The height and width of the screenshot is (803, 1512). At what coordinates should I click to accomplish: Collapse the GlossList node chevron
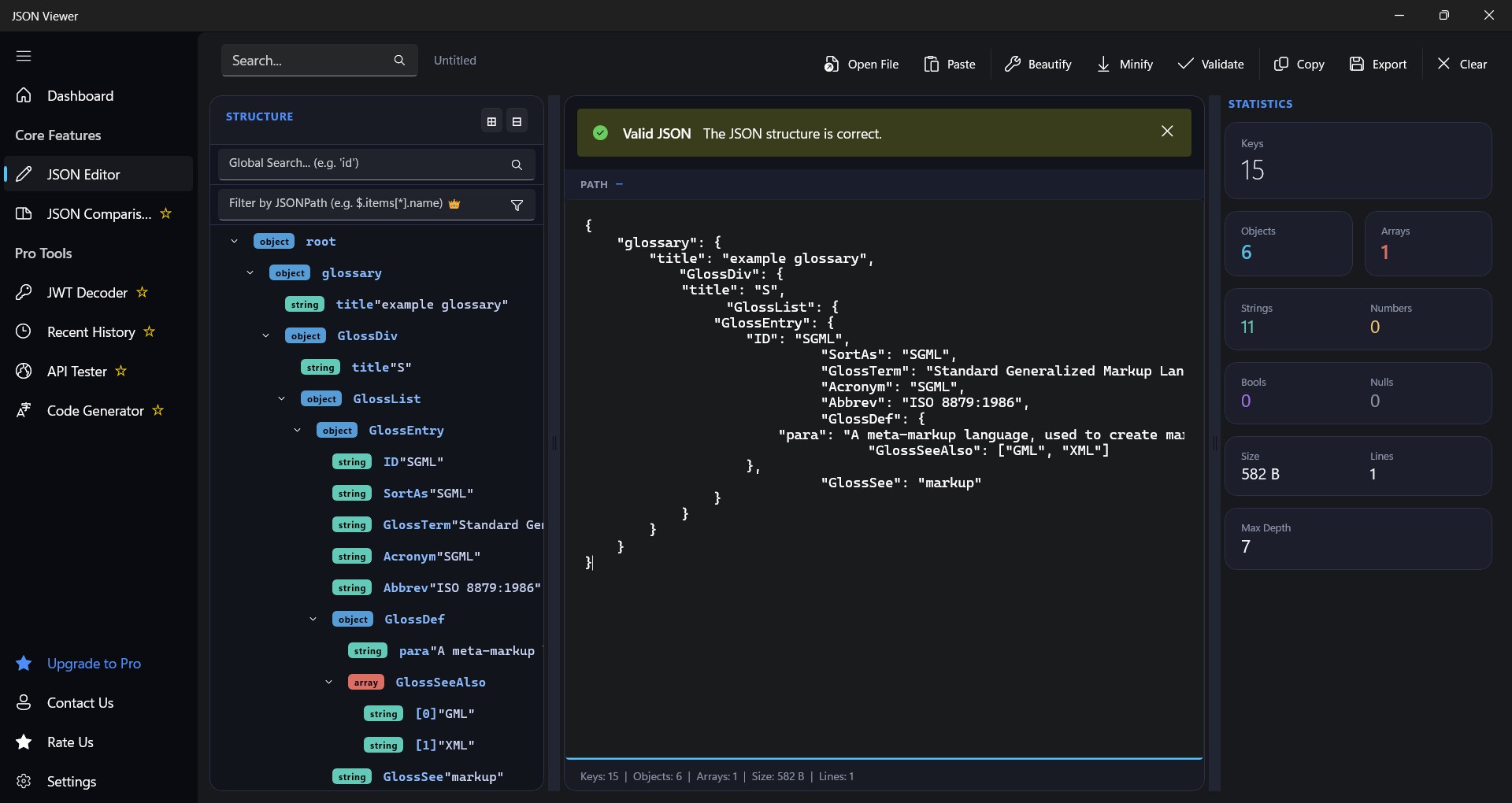click(x=281, y=398)
